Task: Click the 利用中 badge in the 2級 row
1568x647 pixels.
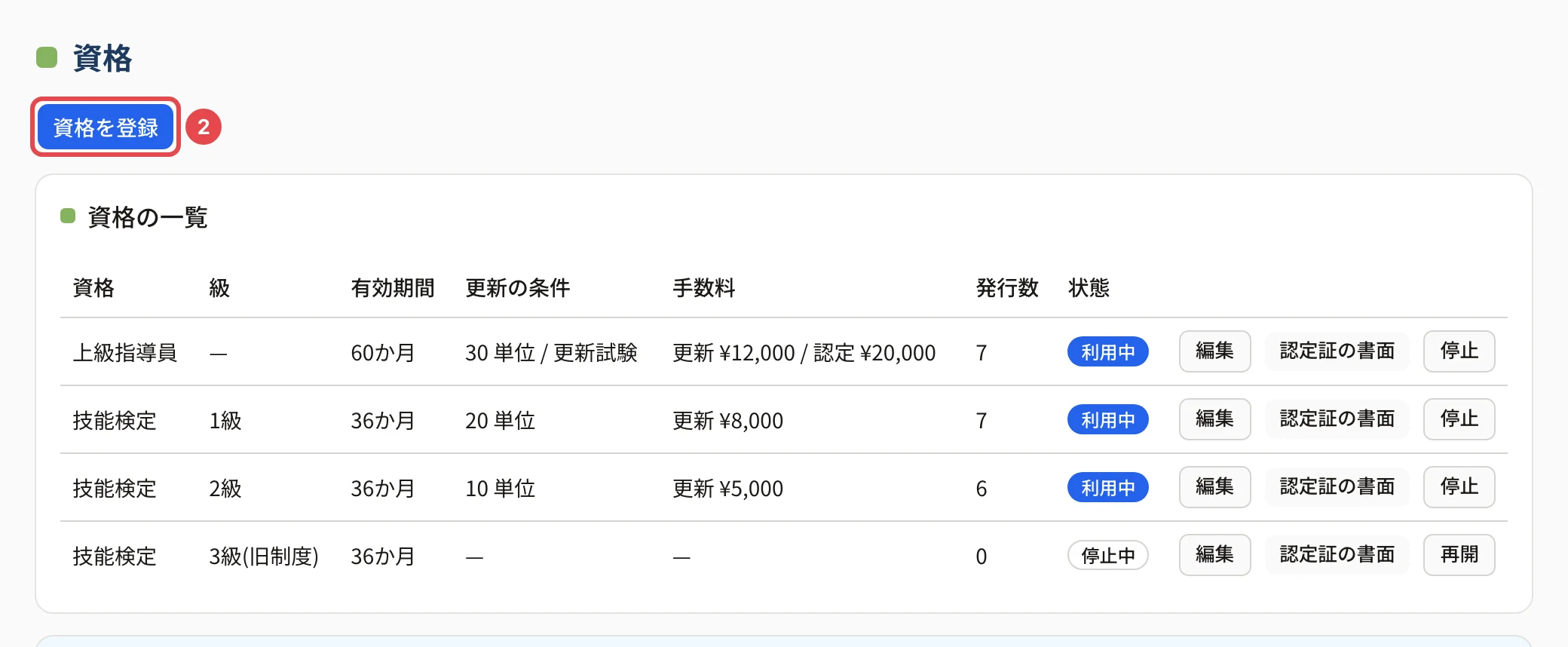Action: coord(1107,488)
